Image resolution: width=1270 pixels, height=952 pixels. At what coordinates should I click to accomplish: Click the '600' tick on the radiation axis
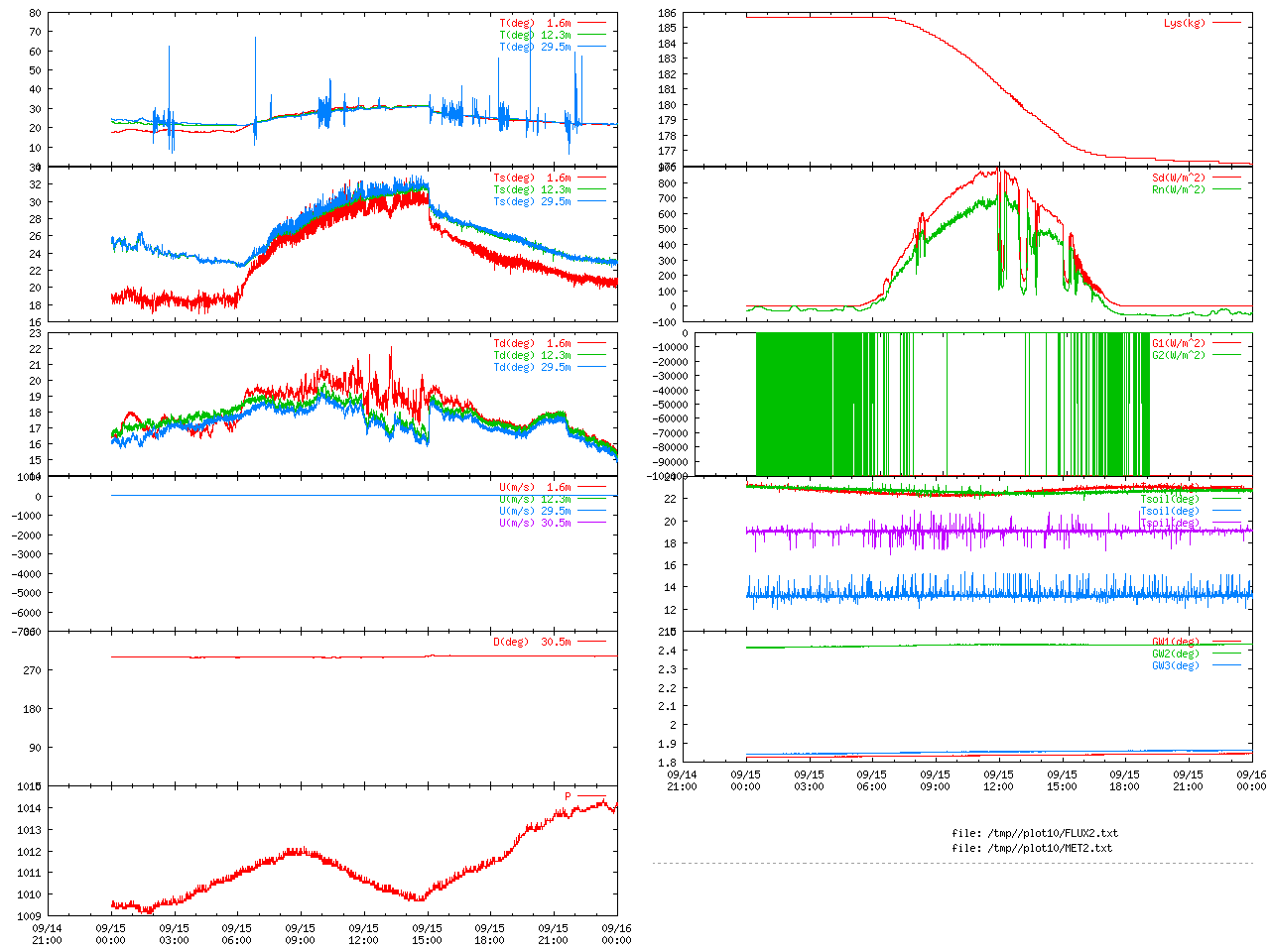click(667, 213)
